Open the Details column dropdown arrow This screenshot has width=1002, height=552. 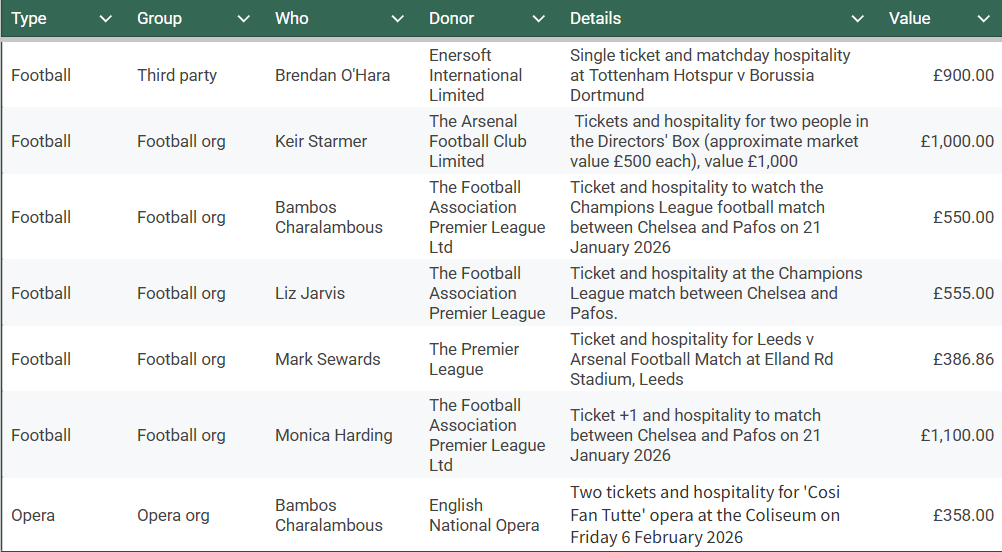click(x=857, y=19)
